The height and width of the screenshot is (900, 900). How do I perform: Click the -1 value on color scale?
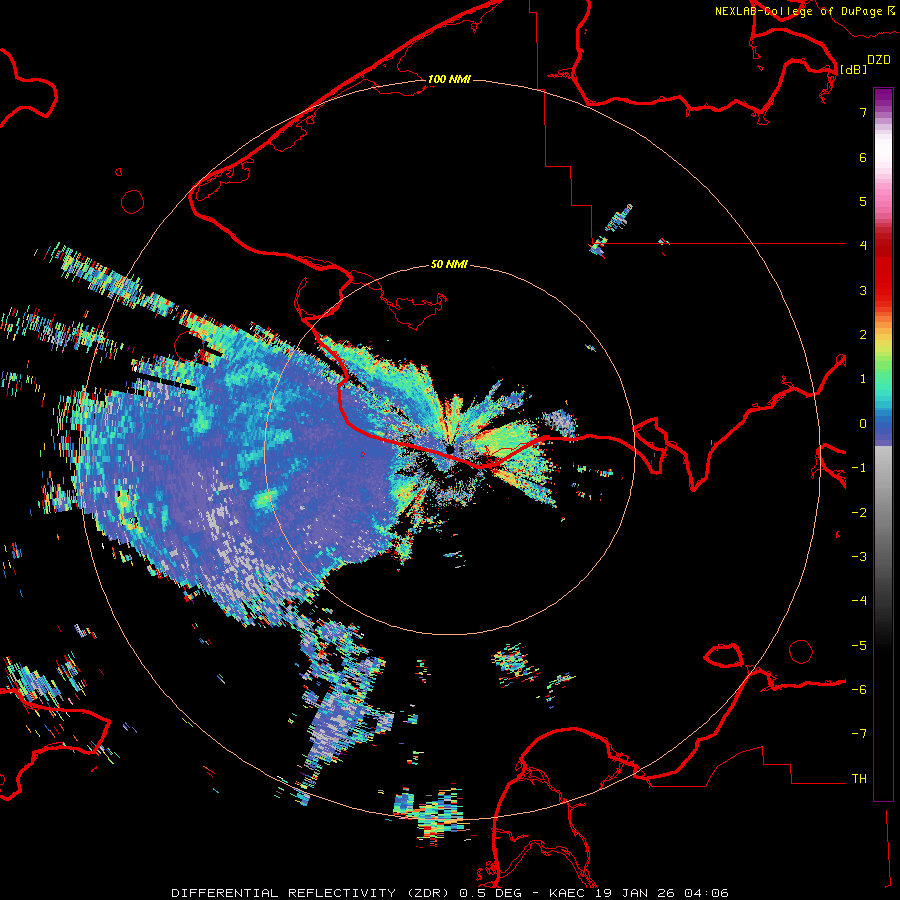coord(859,468)
